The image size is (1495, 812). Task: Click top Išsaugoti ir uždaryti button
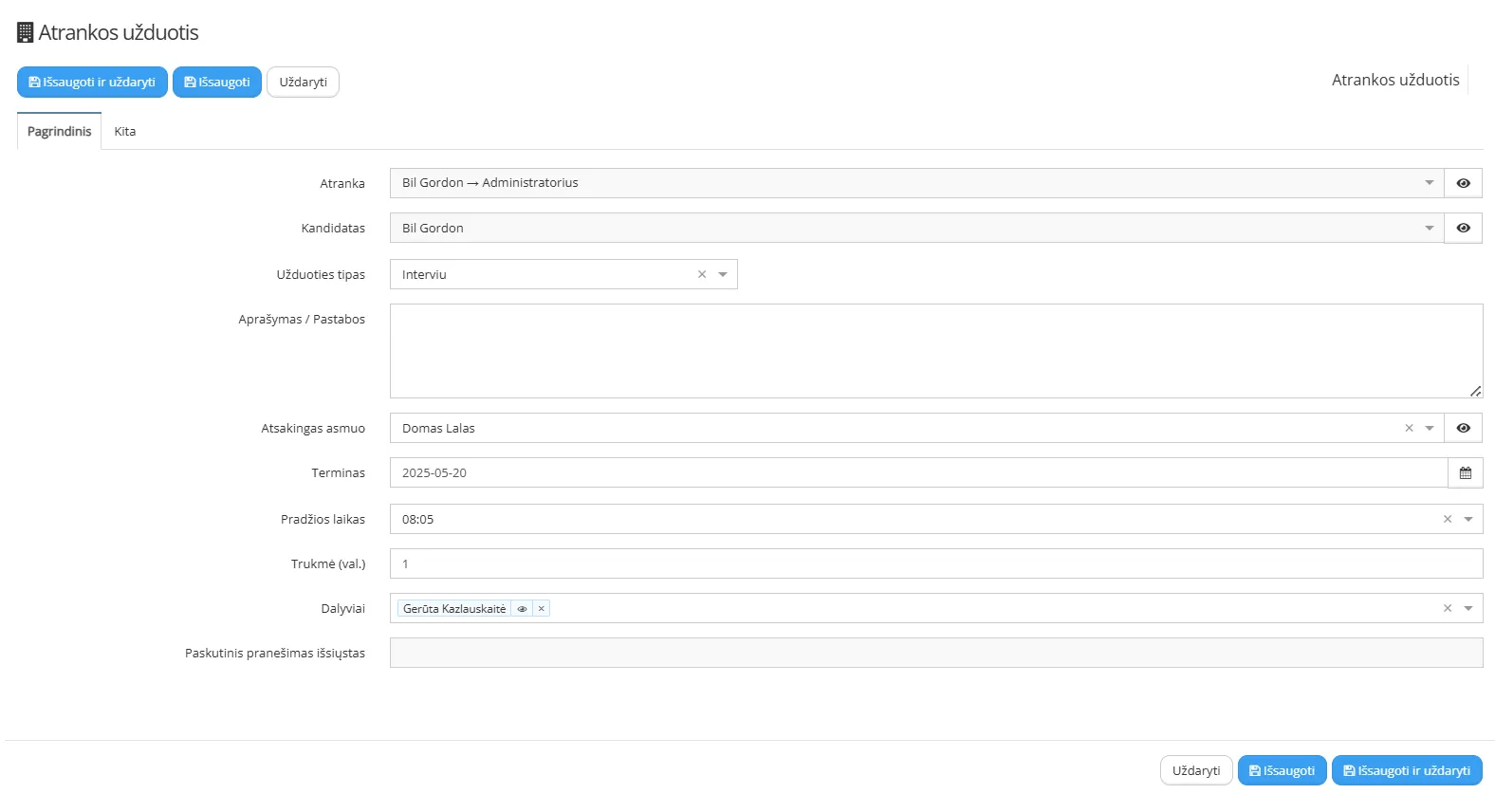pyautogui.click(x=92, y=83)
